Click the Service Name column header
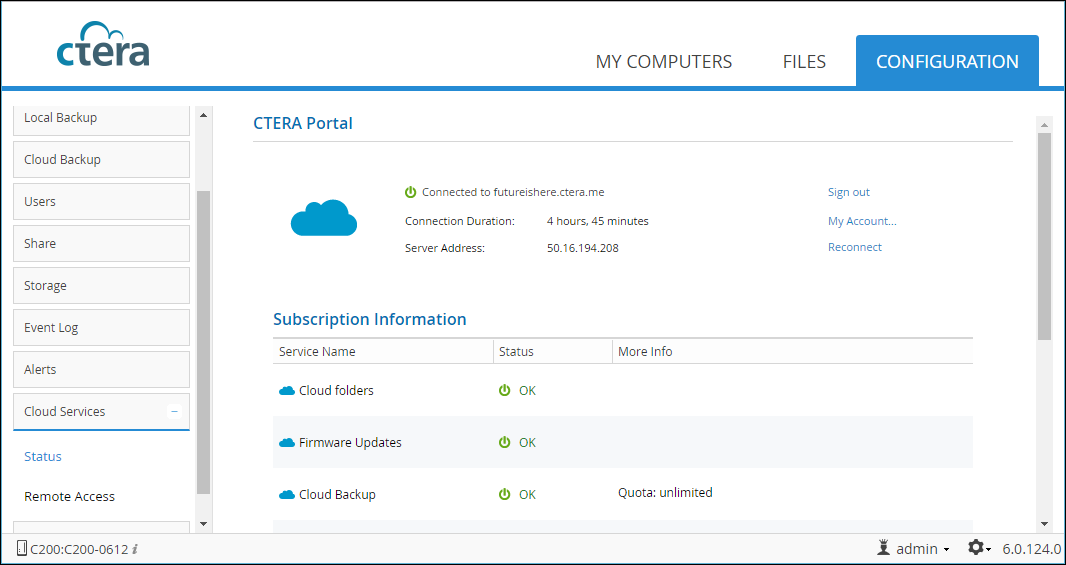1066x565 pixels. (383, 352)
